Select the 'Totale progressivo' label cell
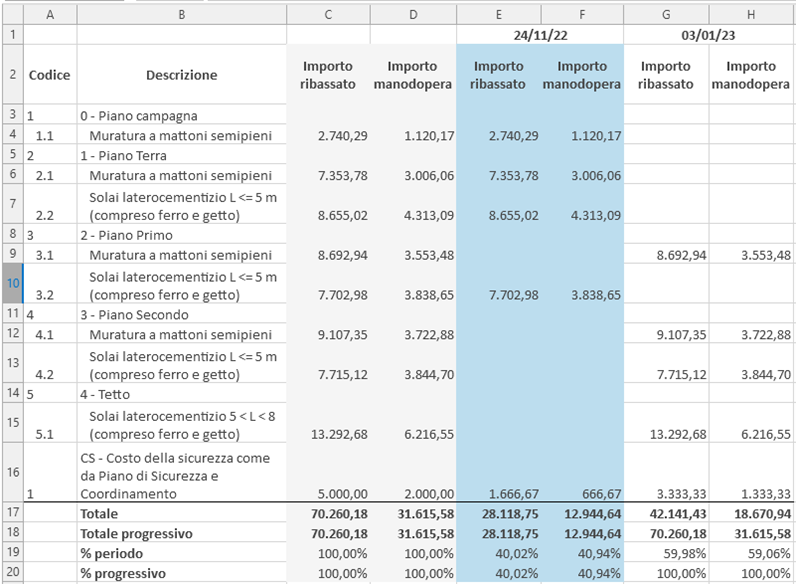 182,533
